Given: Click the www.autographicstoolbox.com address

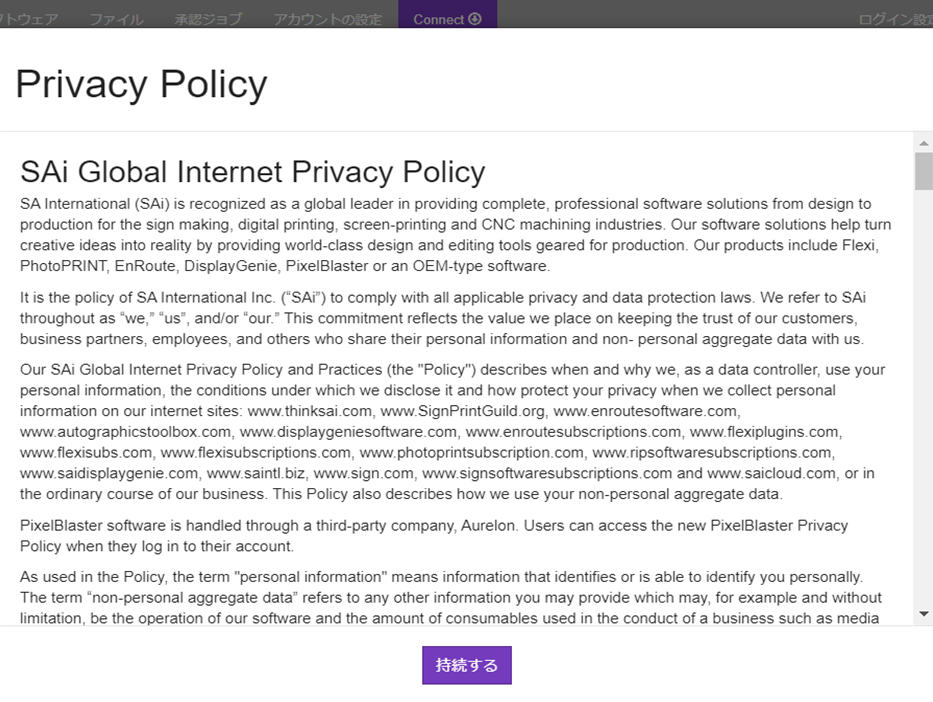Looking at the screenshot, I should pyautogui.click(x=125, y=432).
